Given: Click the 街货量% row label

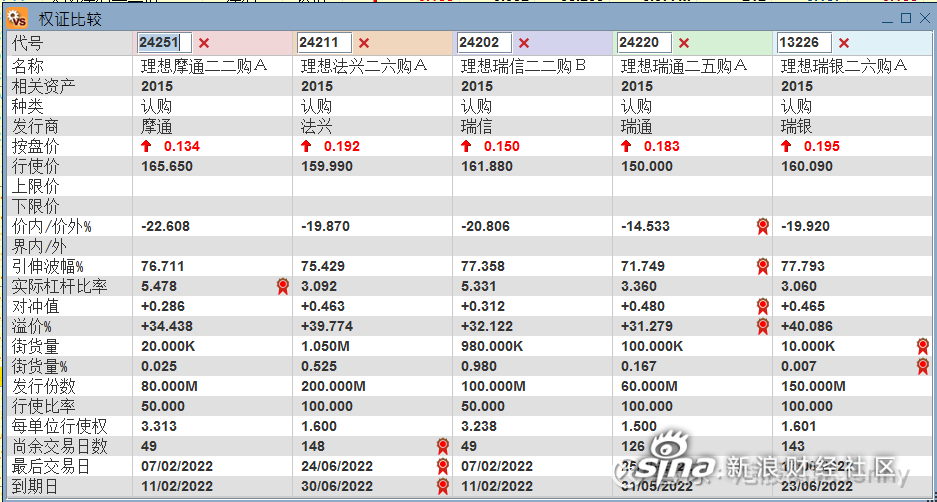Looking at the screenshot, I should [39, 366].
